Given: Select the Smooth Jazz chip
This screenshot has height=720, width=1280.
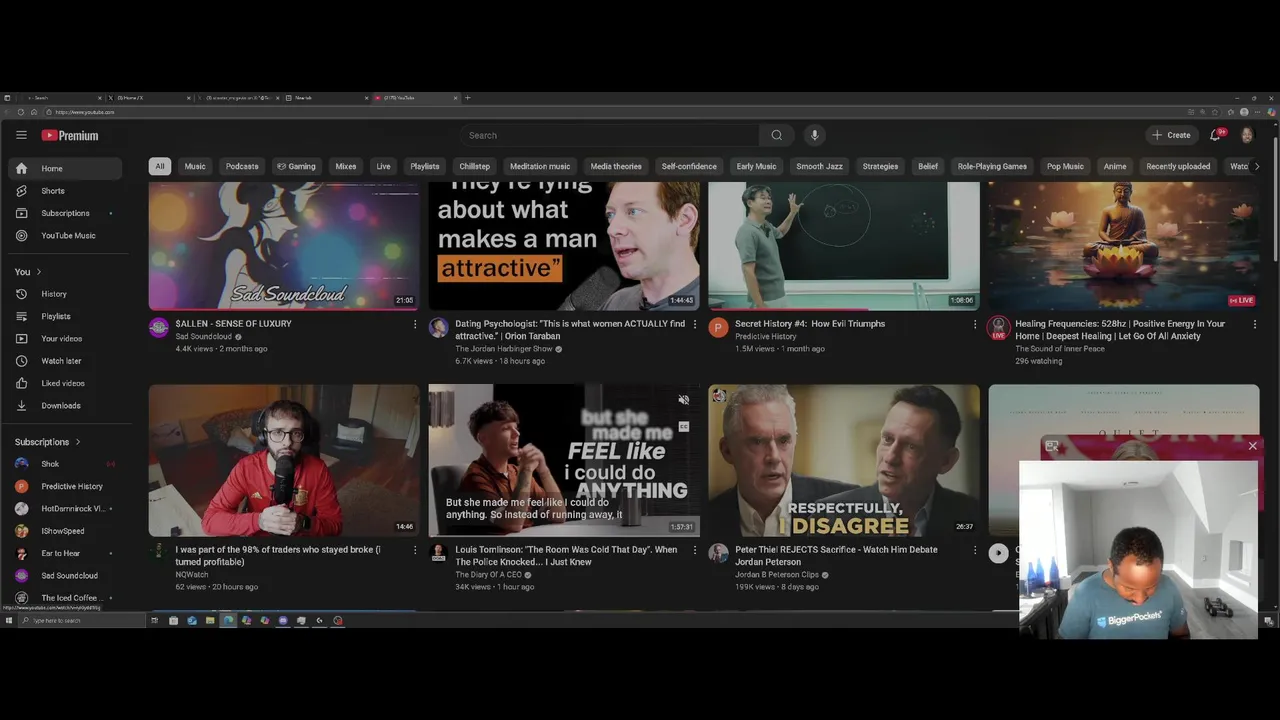Looking at the screenshot, I should click(819, 166).
